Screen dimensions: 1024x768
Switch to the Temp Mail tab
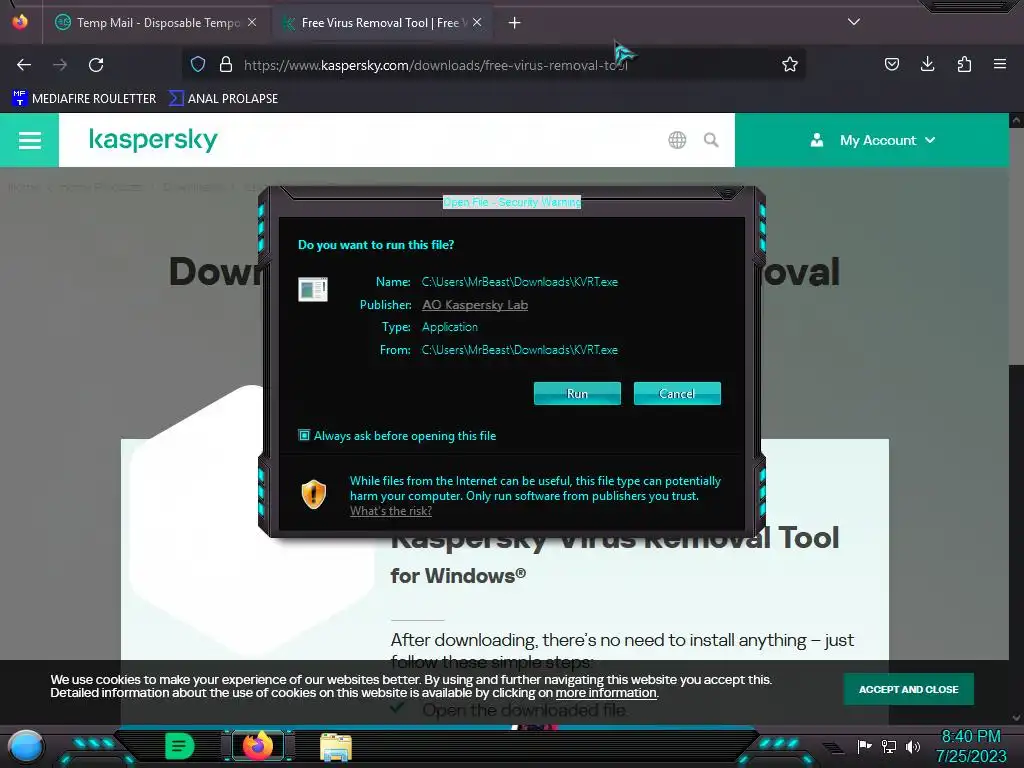coord(157,23)
